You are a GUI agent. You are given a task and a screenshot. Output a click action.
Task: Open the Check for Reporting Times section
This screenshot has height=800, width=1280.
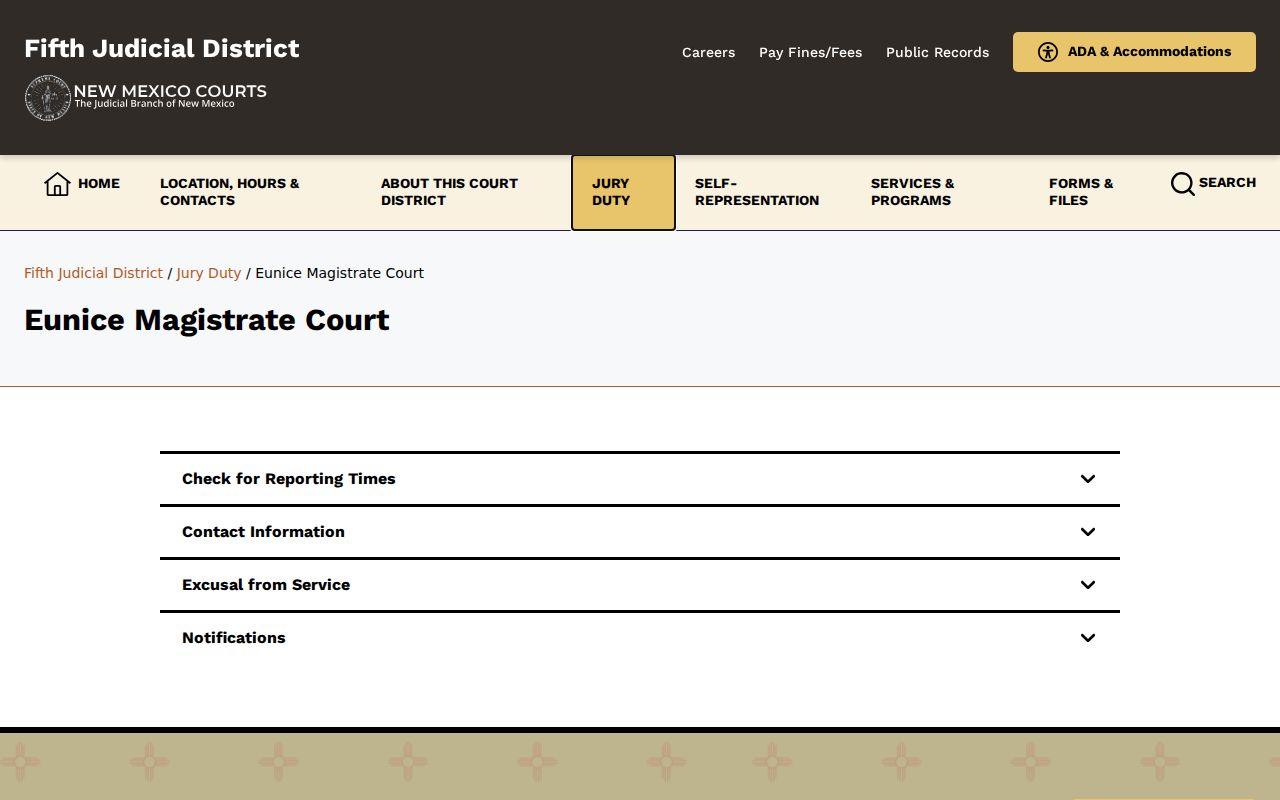640,479
